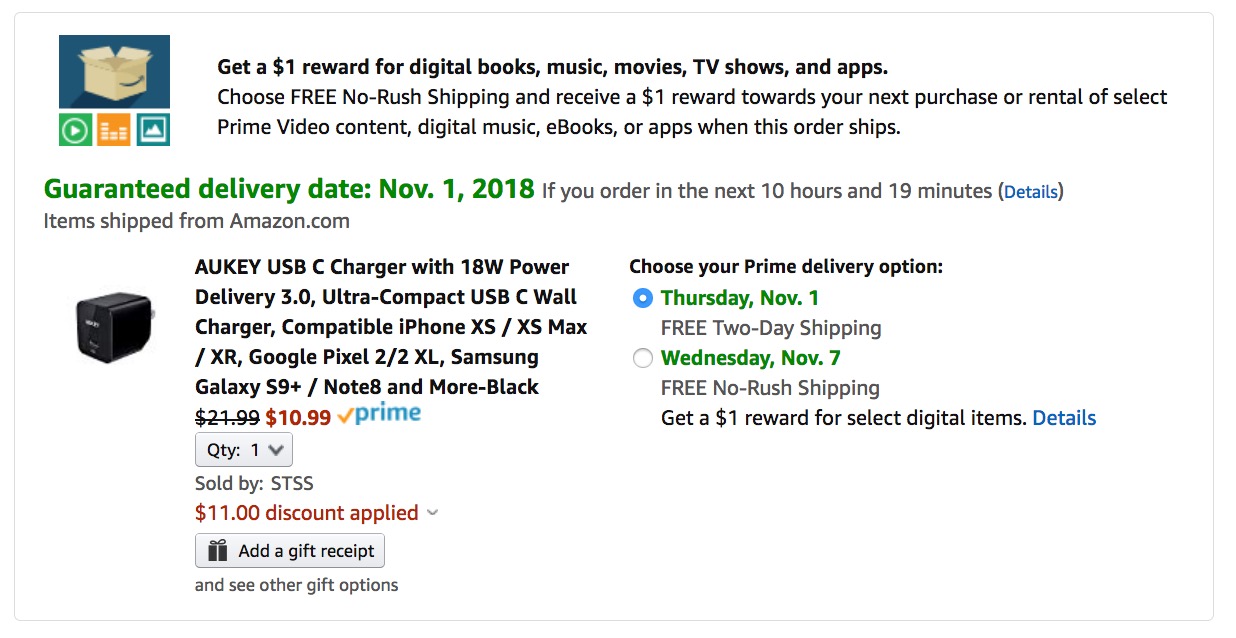This screenshot has height=638, width=1236.
Task: Click the Qty dropdown chevron arrow
Action: [277, 450]
